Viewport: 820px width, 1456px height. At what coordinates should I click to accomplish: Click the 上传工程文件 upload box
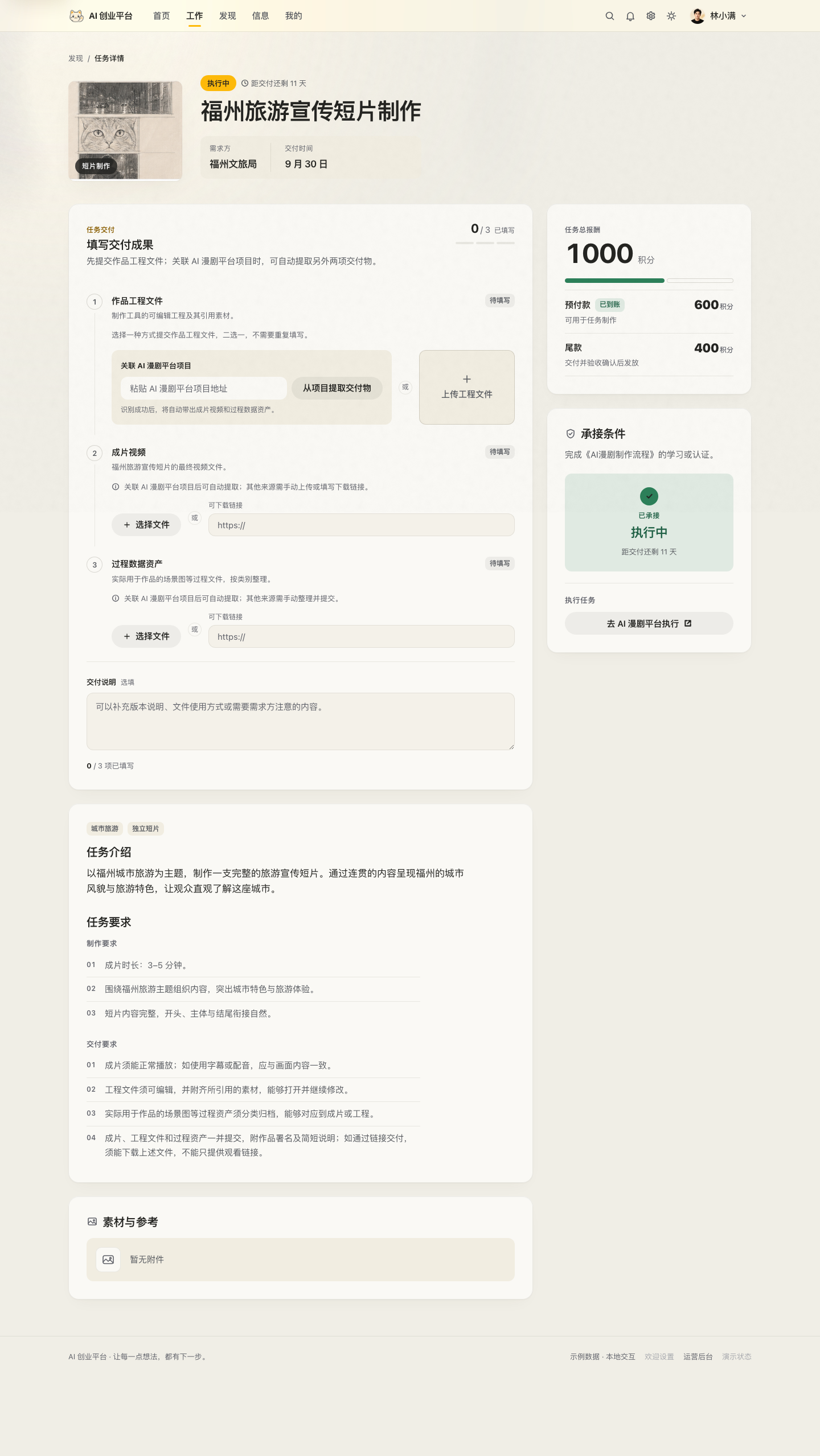pos(467,387)
